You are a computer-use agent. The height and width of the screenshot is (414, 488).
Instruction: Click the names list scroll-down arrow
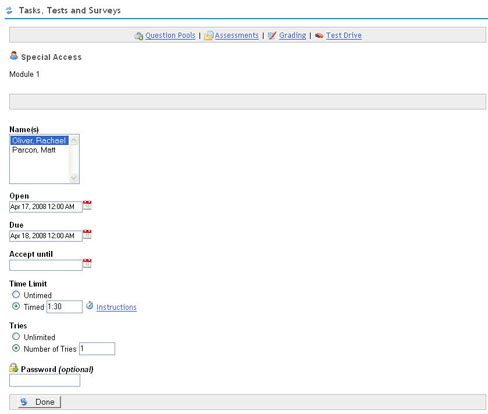[x=74, y=178]
